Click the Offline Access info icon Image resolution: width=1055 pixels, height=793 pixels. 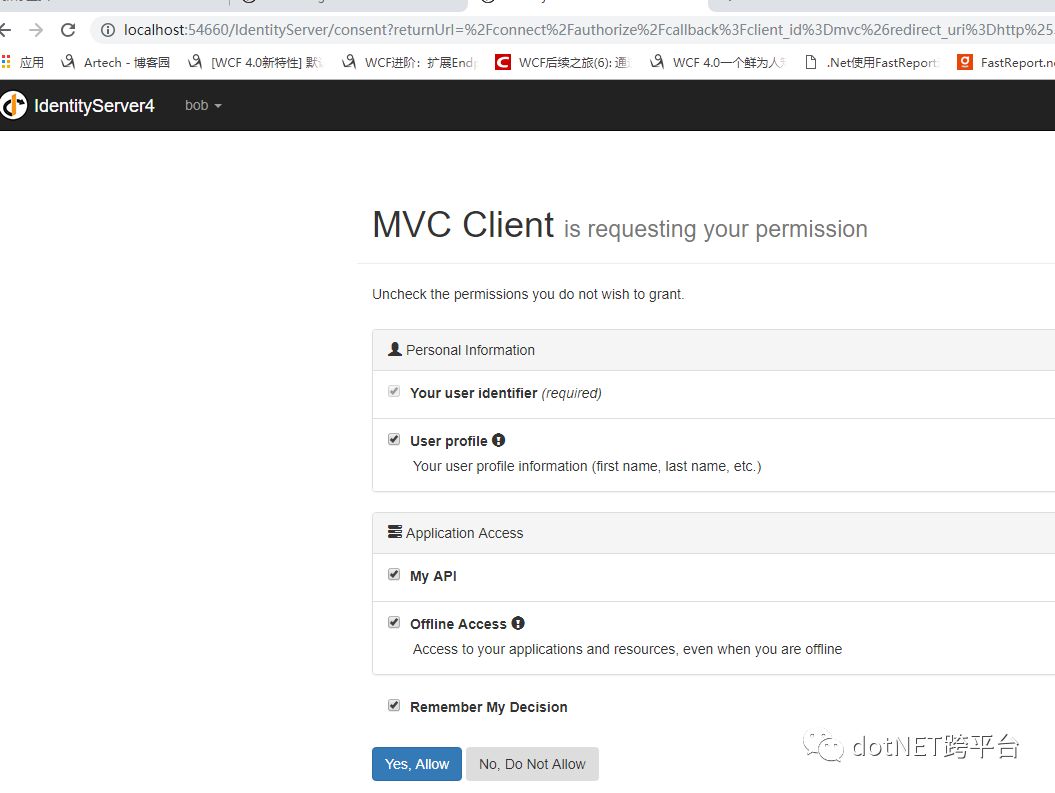tap(518, 623)
